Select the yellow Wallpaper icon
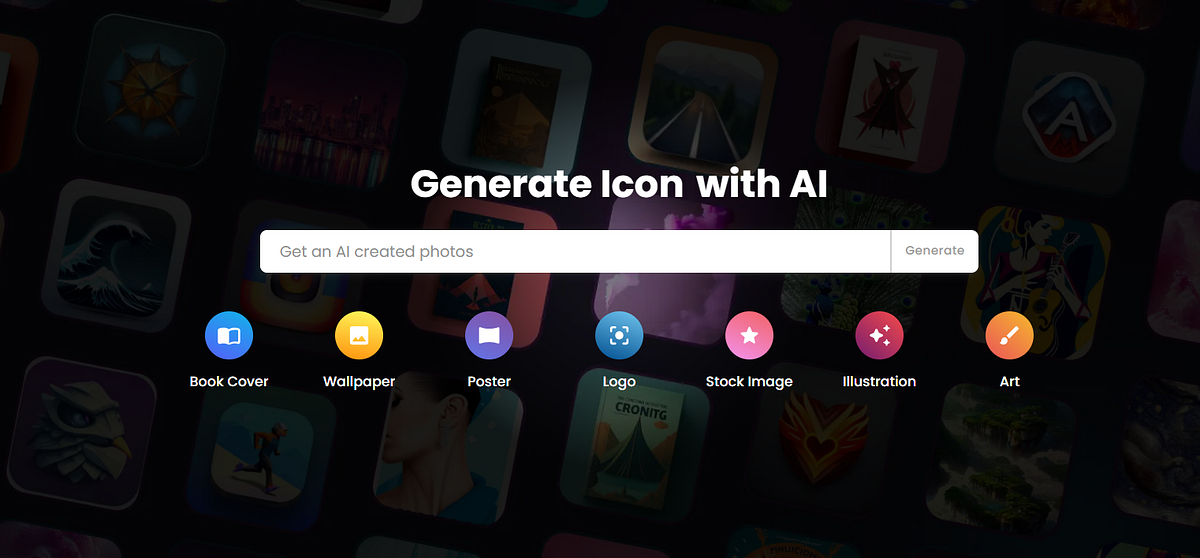 tap(359, 336)
